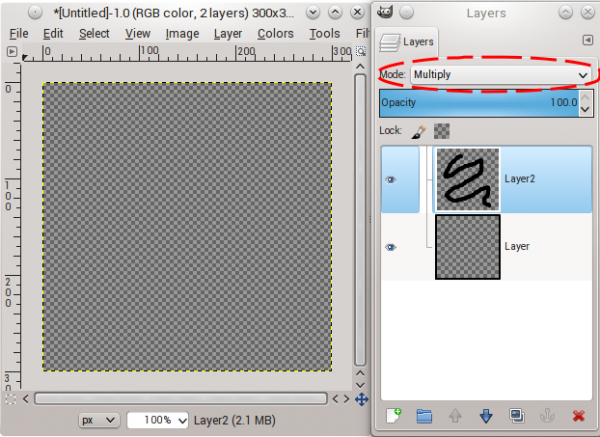This screenshot has width=600, height=437.
Task: Create a new layer group folder
Action: pos(424,416)
